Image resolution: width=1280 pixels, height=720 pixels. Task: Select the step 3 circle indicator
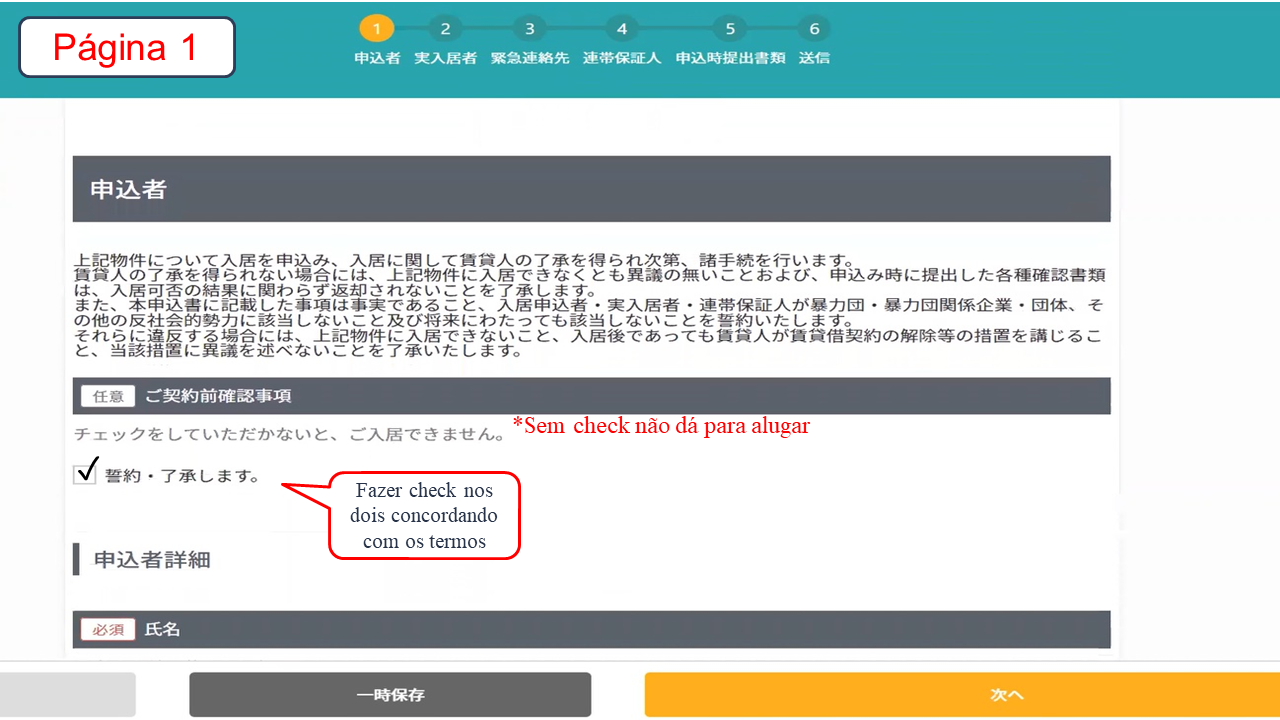coord(530,29)
